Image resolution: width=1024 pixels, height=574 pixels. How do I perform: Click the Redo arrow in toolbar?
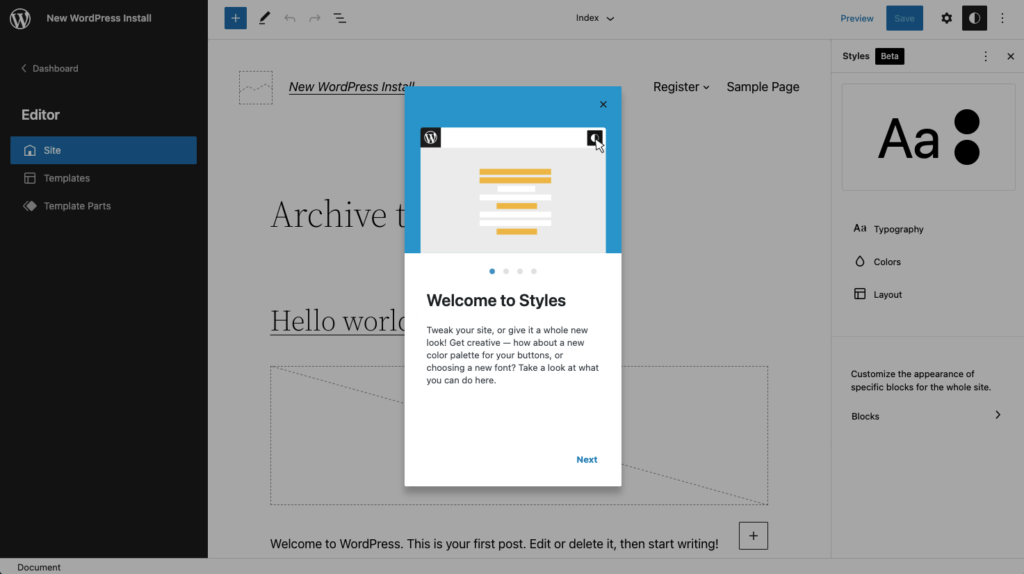coord(315,18)
